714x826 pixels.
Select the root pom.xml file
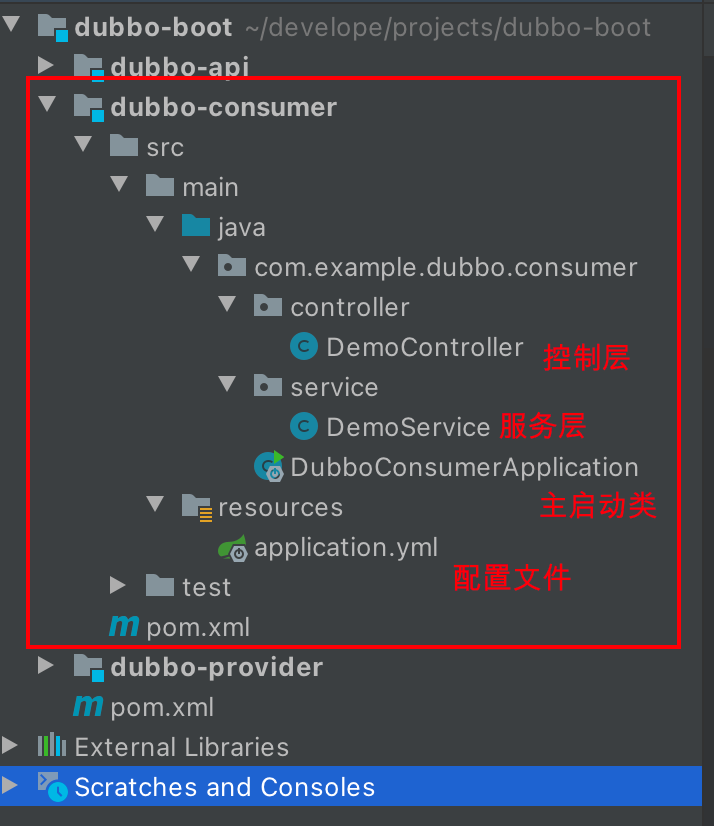[x=162, y=707]
